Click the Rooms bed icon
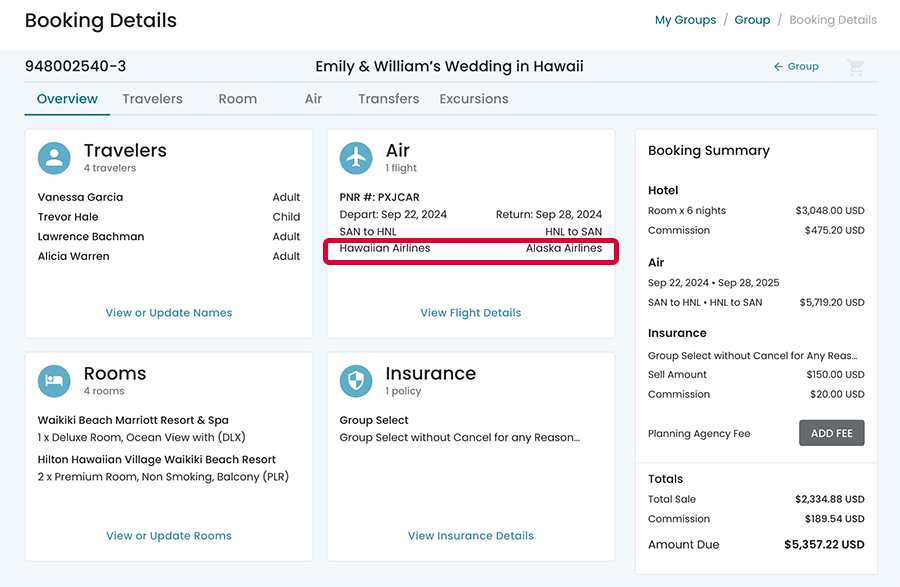 coord(54,381)
